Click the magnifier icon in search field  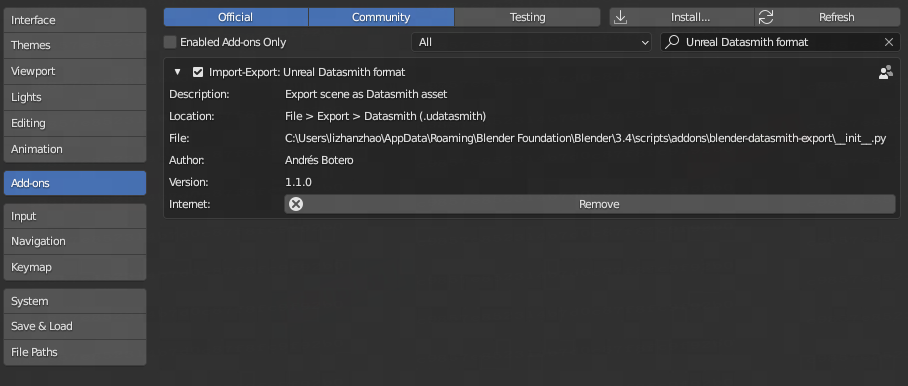(x=672, y=42)
